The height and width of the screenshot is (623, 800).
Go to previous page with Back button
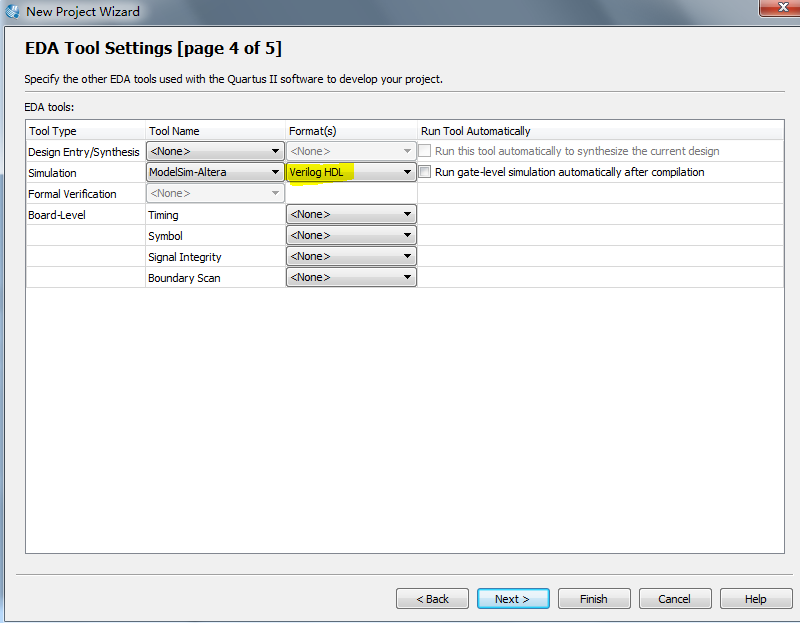pos(432,599)
